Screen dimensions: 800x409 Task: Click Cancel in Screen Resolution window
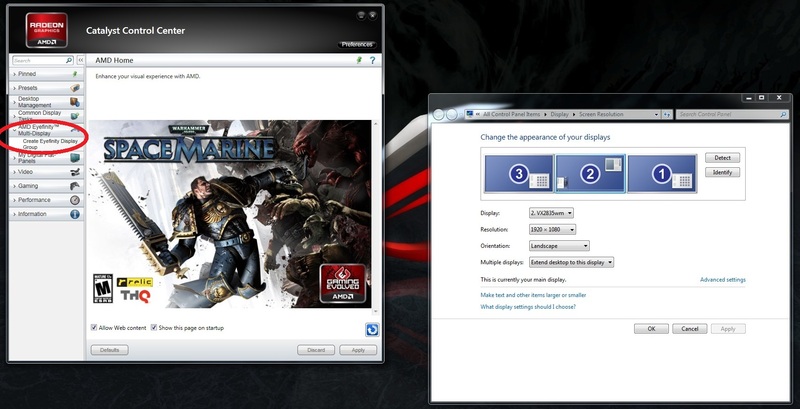pos(690,329)
